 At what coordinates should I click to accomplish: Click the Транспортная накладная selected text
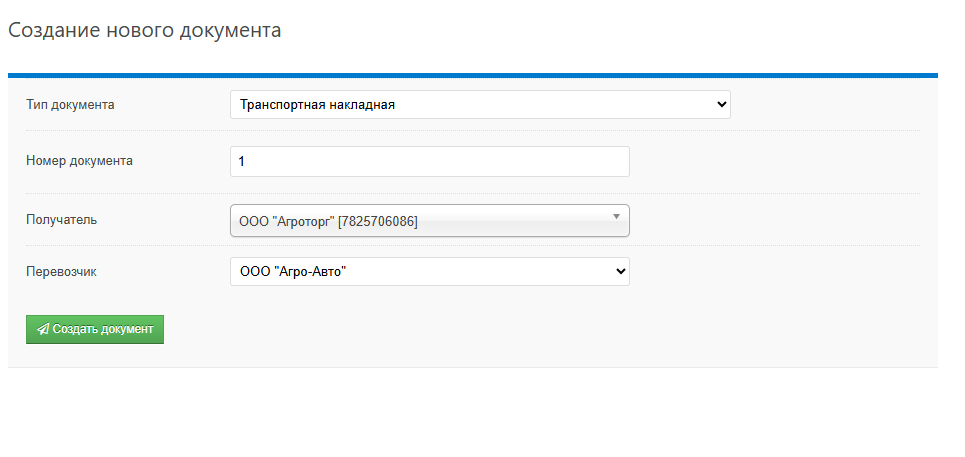[317, 105]
